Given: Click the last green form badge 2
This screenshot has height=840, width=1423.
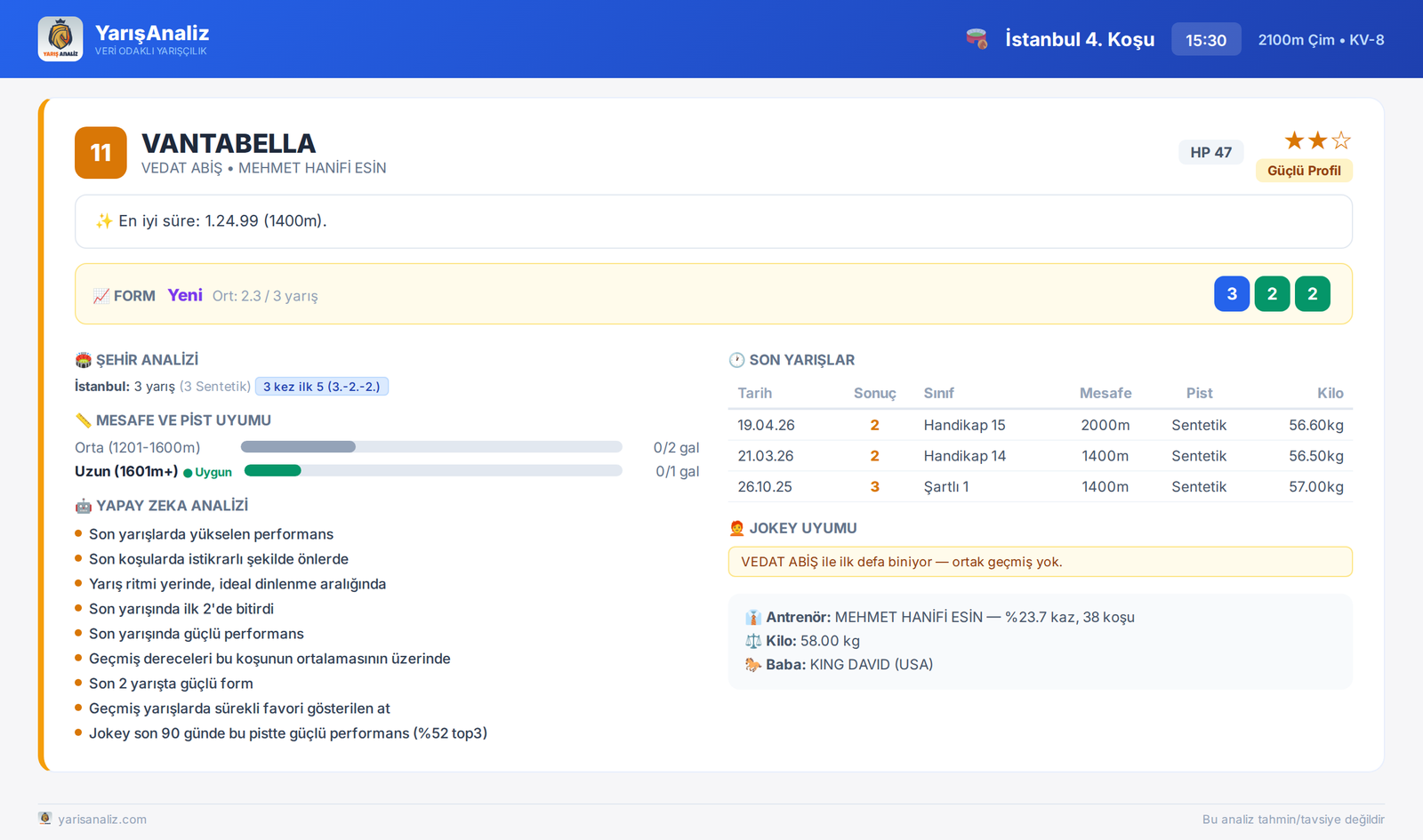Looking at the screenshot, I should coord(1313,294).
